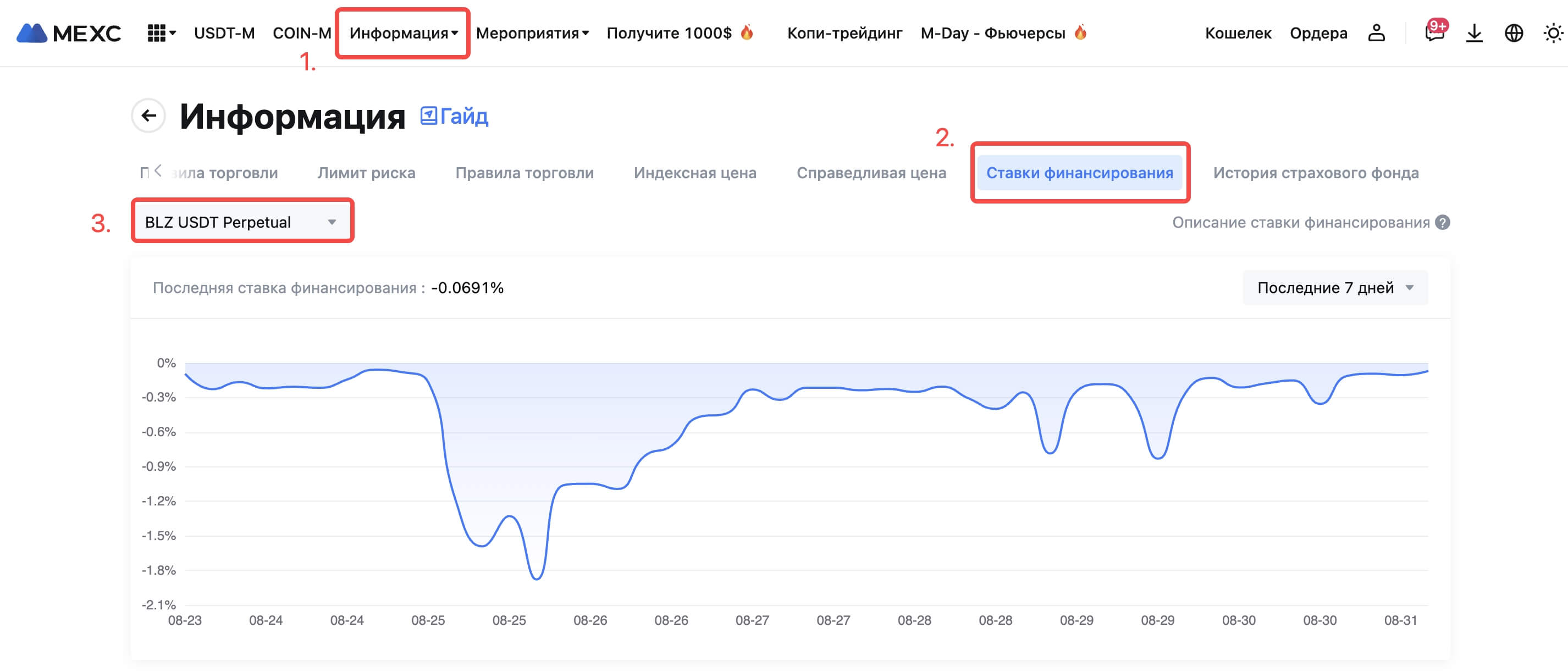Screen dimensions: 1568x671
Task: Click the download app icon
Action: click(x=1473, y=33)
